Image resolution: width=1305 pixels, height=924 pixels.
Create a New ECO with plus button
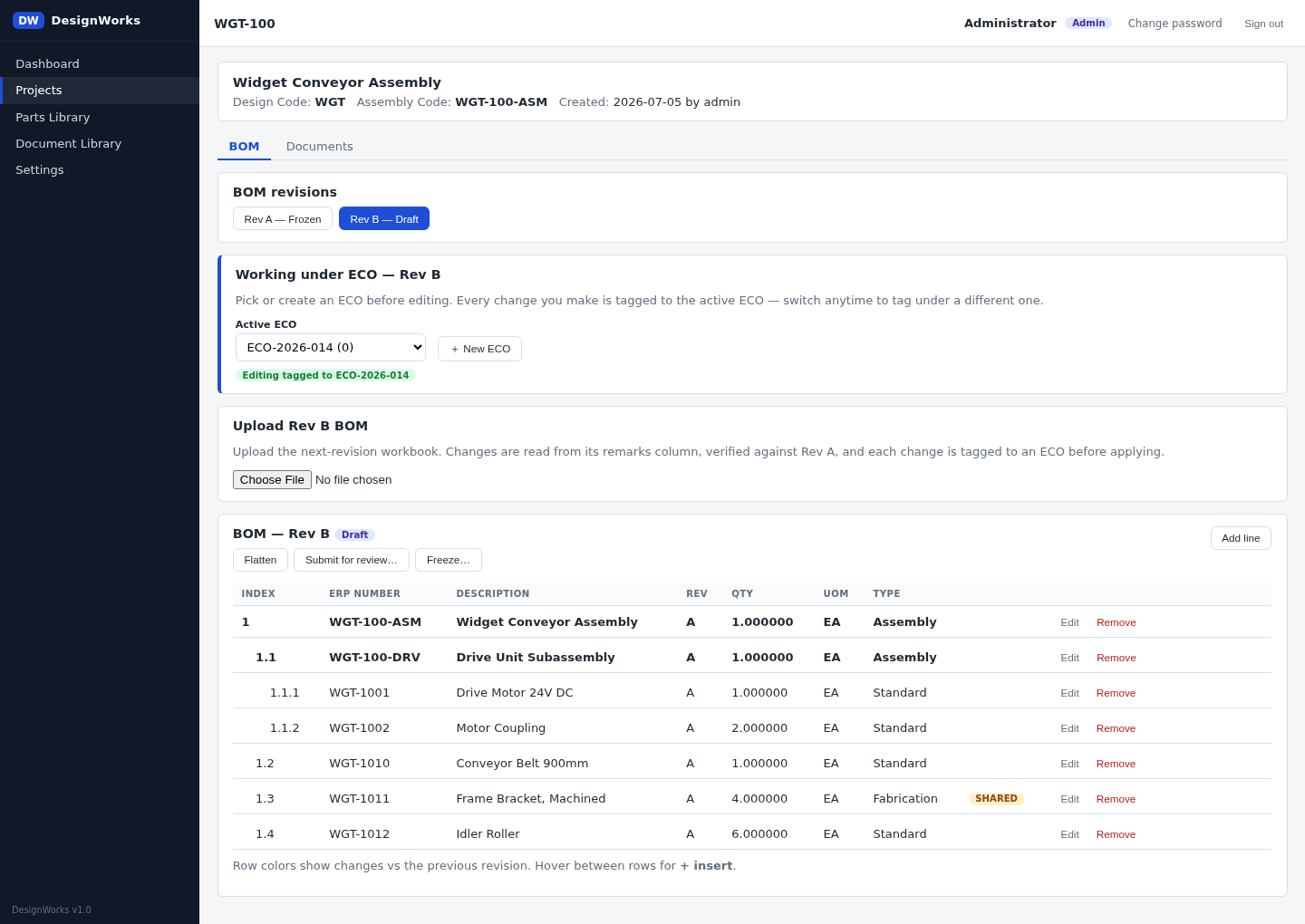(x=479, y=349)
